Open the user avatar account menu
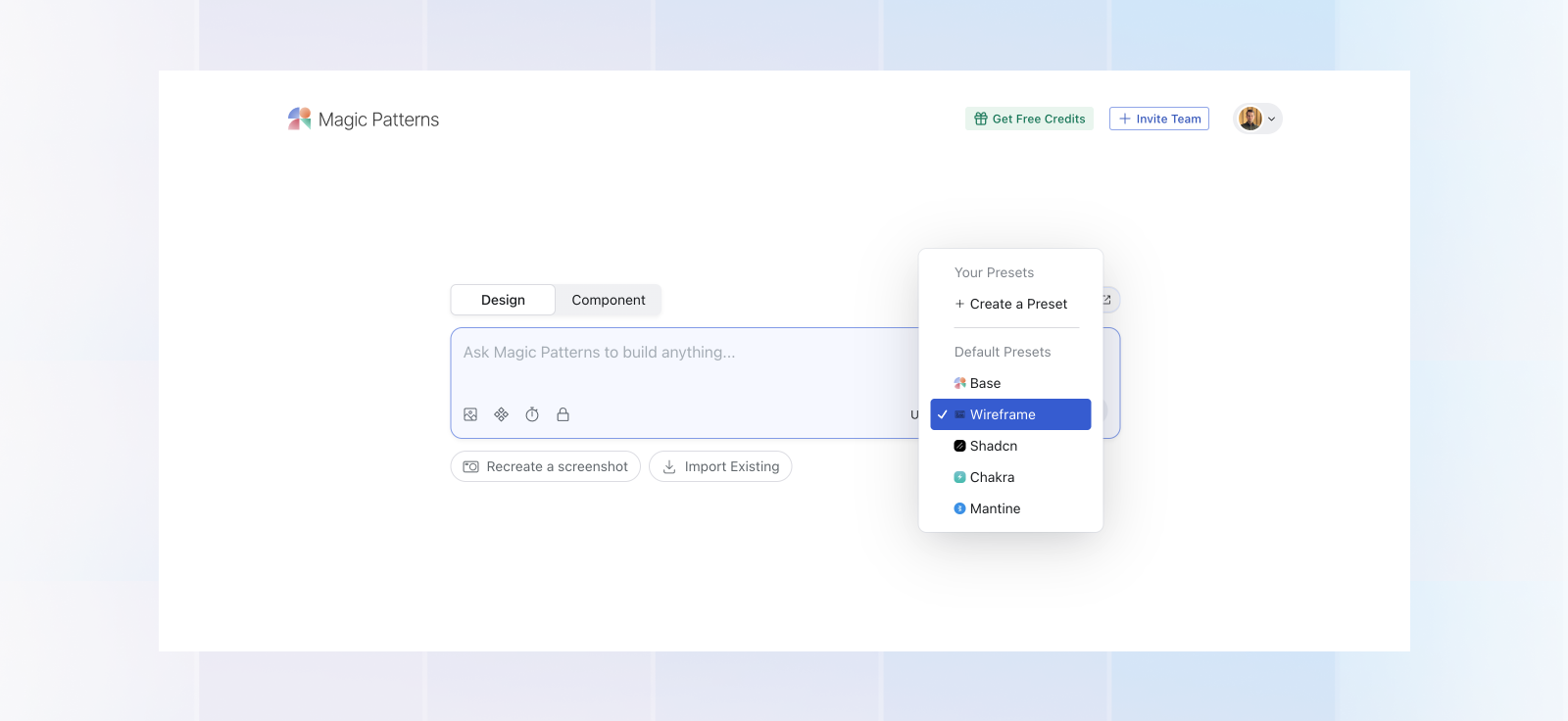This screenshot has width=1568, height=721. (x=1257, y=119)
